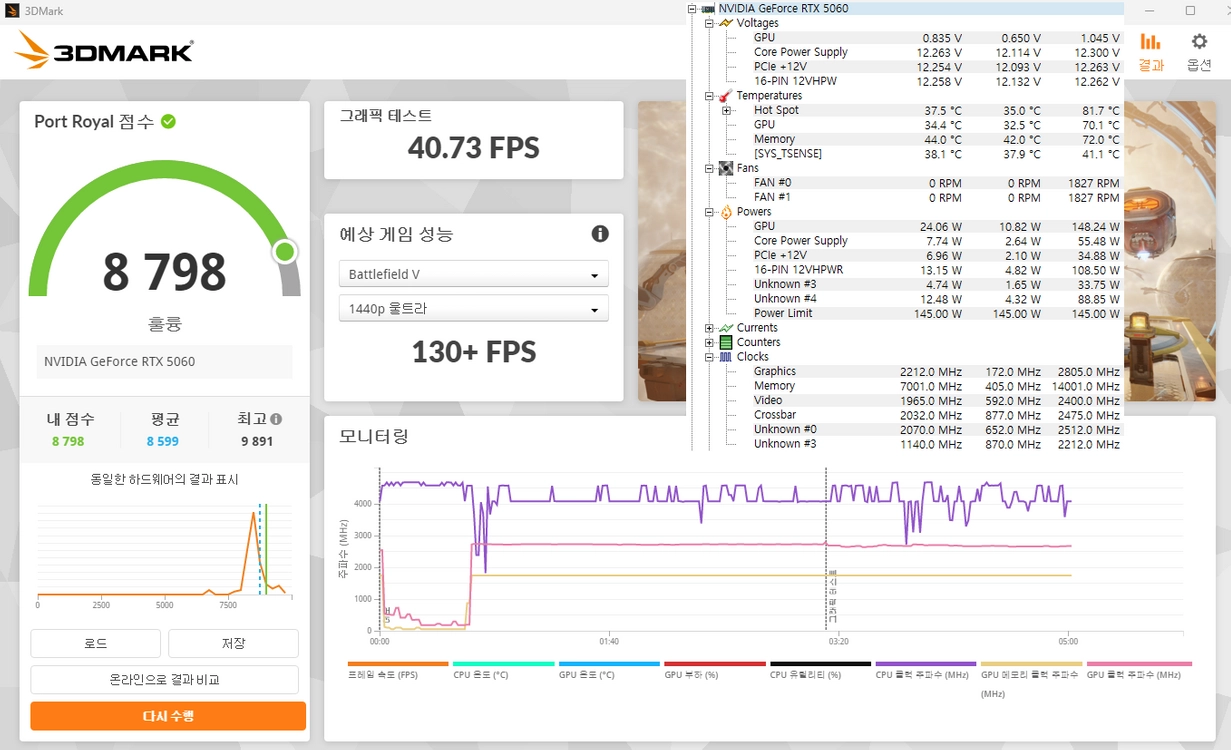Toggle GPU 메모리 클럭 주파수 legend swatch
Viewport: 1231px width, 750px height.
click(1031, 664)
